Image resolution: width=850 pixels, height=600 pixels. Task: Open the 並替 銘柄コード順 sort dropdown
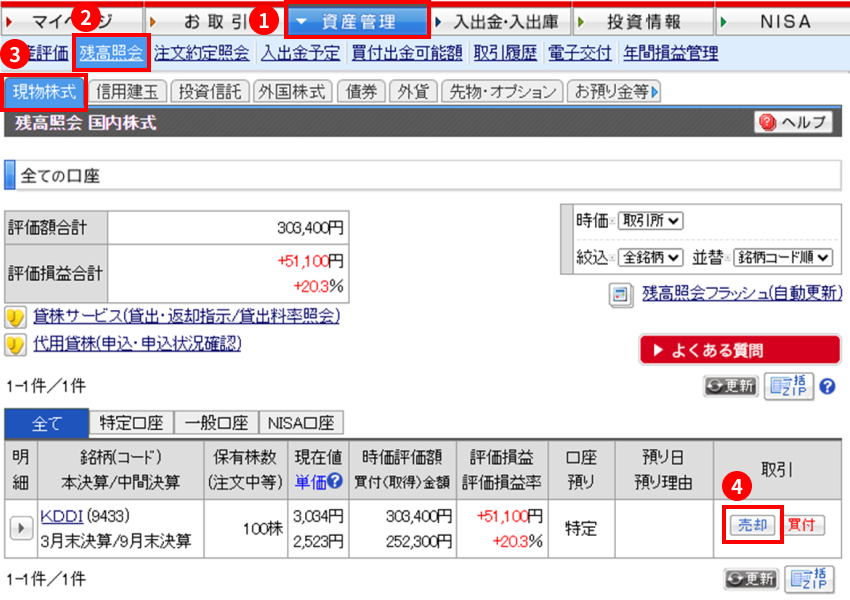tap(783, 257)
